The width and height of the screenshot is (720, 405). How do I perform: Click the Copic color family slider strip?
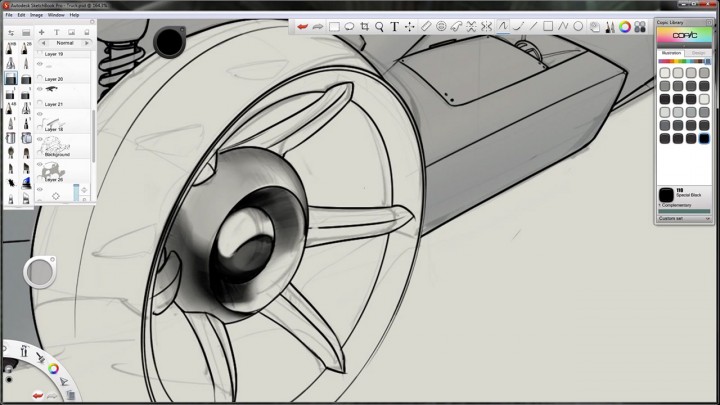[x=684, y=61]
